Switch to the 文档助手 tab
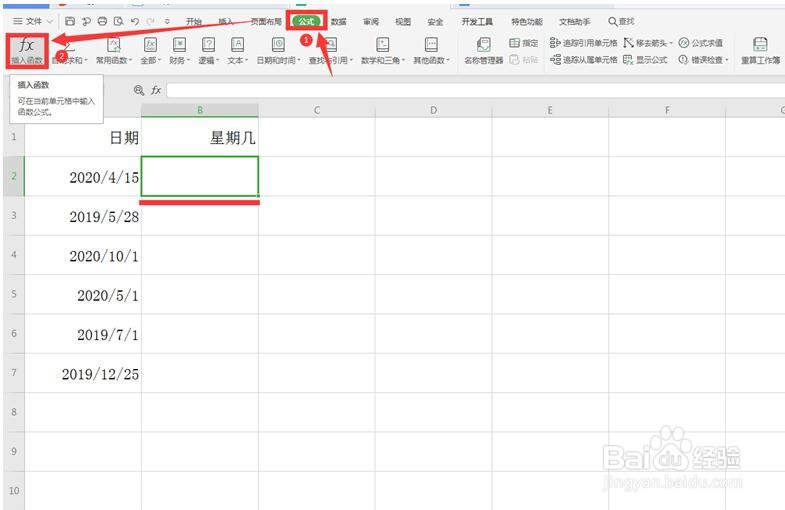Viewport: 785px width, 510px height. [x=575, y=22]
